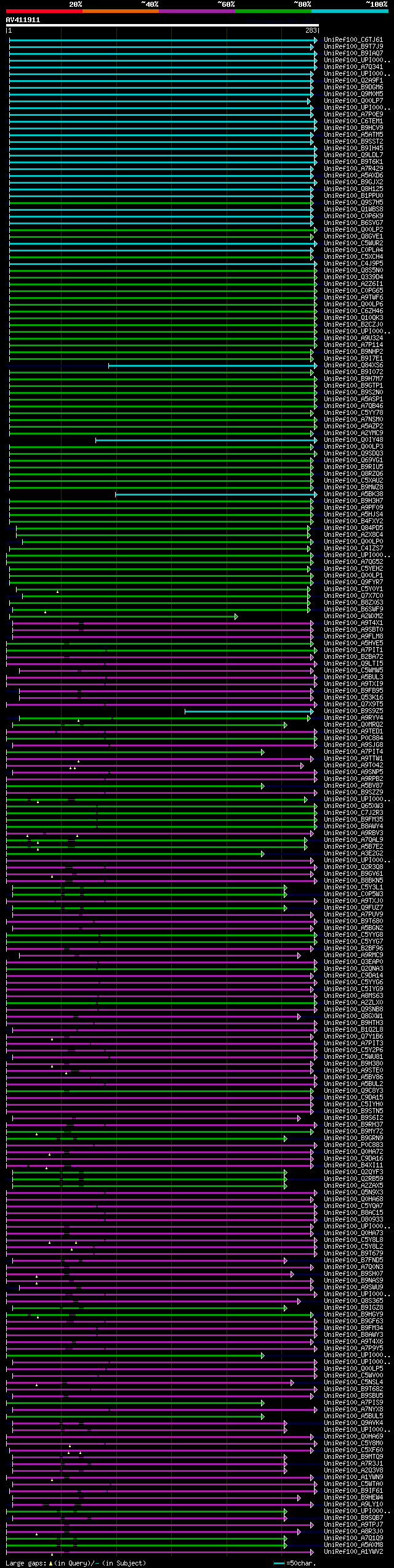Select UniRef100_B9GJX2 label

353,182
